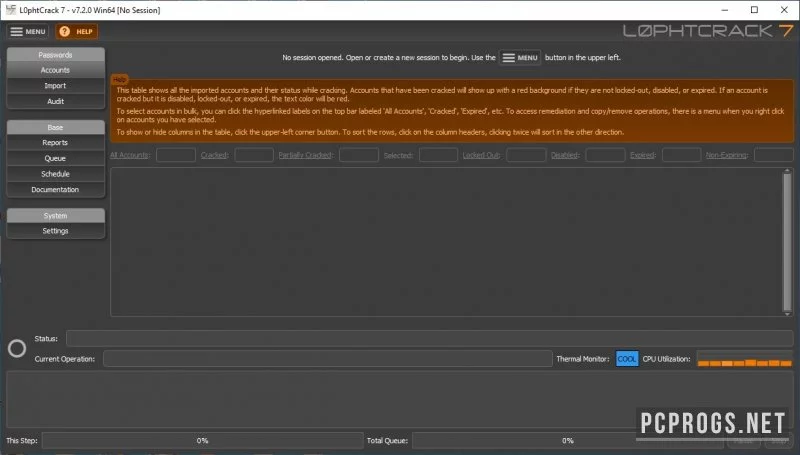Click the Cracked count field
Screen dimensions: 800x455
pyautogui.click(x=254, y=155)
